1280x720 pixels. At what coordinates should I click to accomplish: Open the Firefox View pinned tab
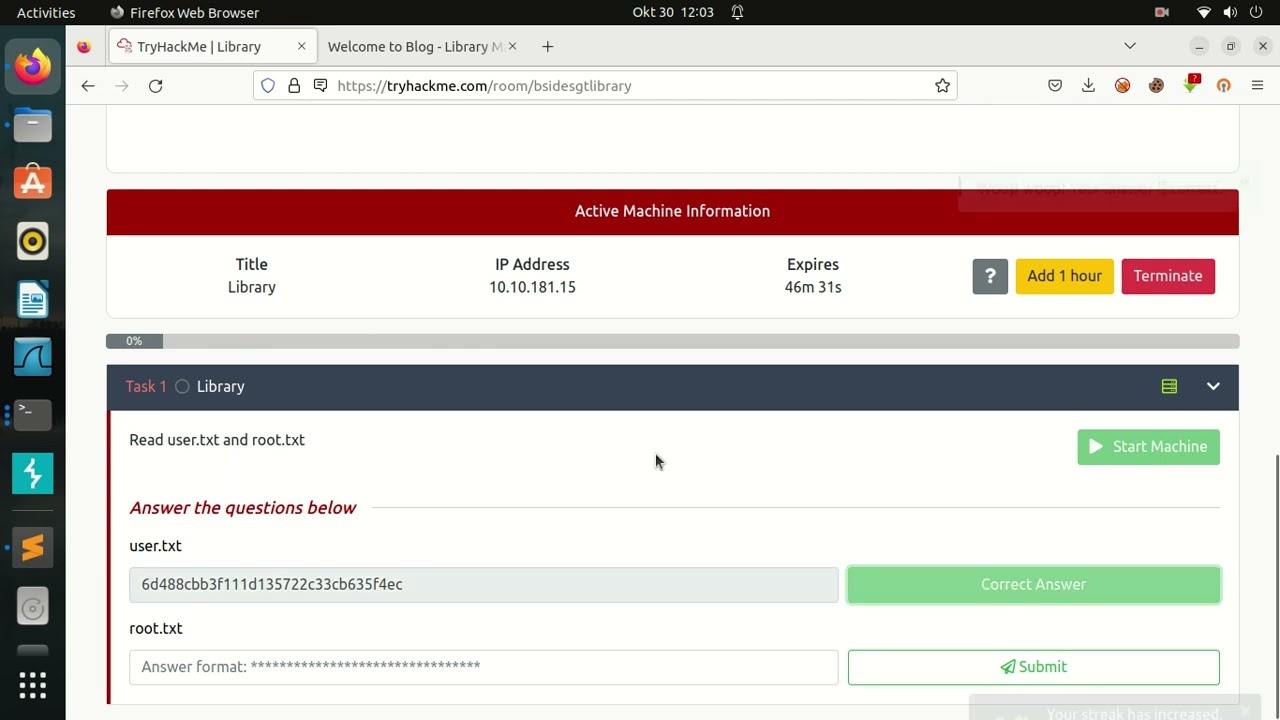tap(84, 47)
